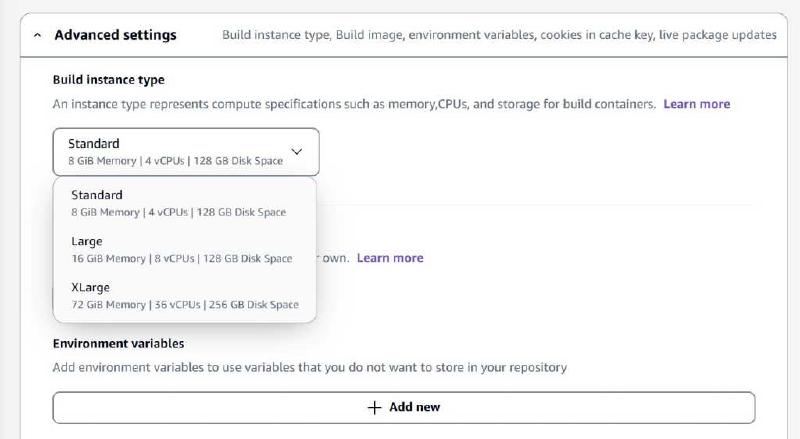Close the Build instance type dropdown

186,152
